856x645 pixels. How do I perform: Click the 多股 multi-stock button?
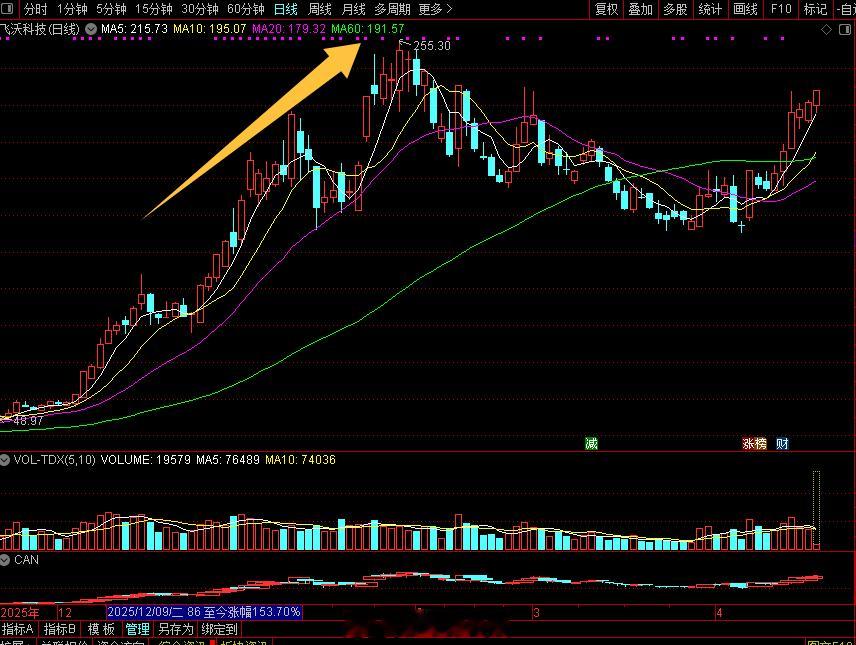click(675, 9)
